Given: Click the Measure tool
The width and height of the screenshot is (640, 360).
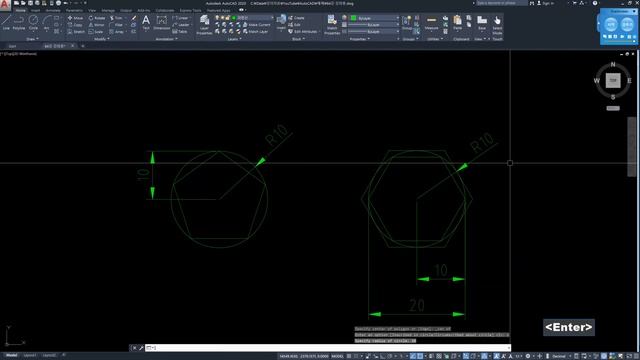Looking at the screenshot, I should click(431, 23).
